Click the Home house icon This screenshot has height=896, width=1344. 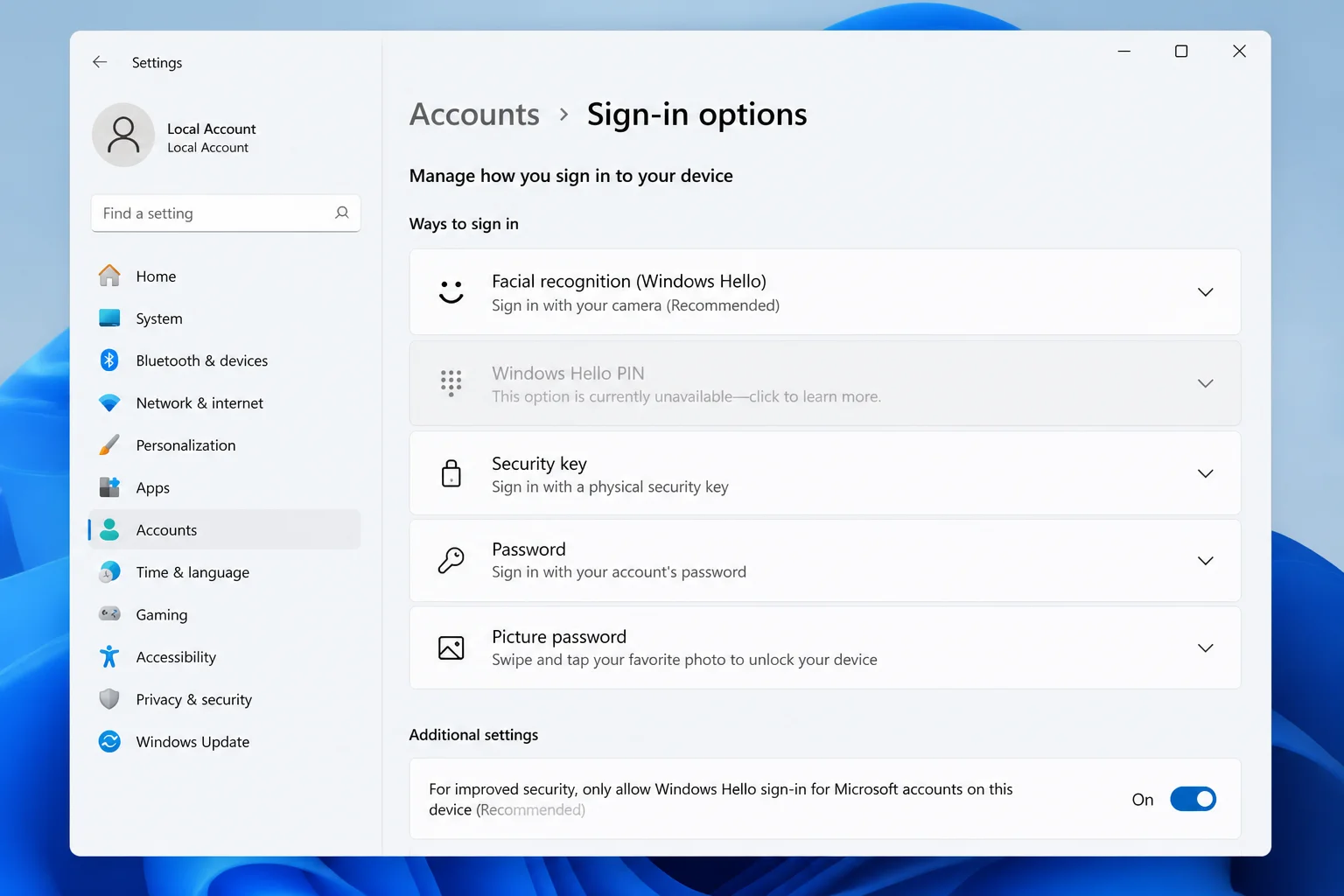tap(109, 276)
